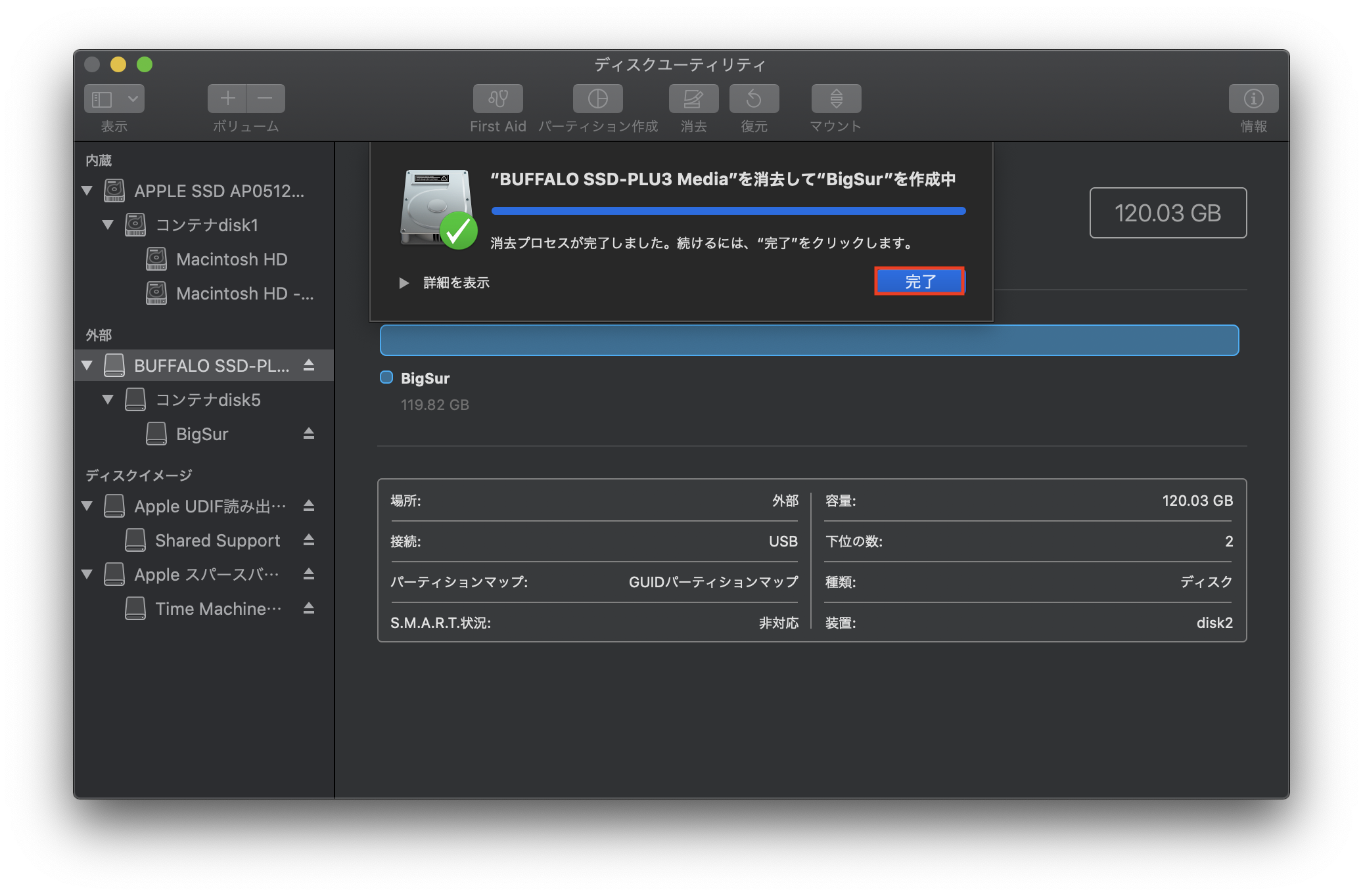
Task: Click the 完了 button
Action: click(919, 282)
